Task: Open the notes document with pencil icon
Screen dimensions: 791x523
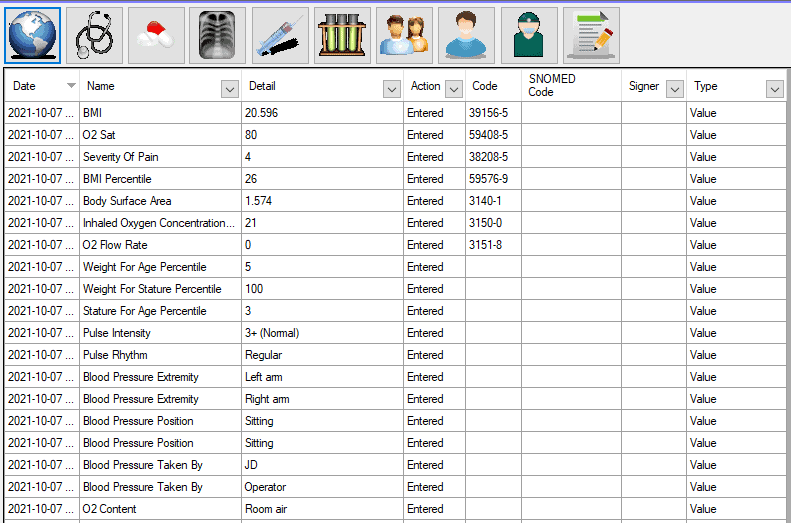Action: pos(591,35)
